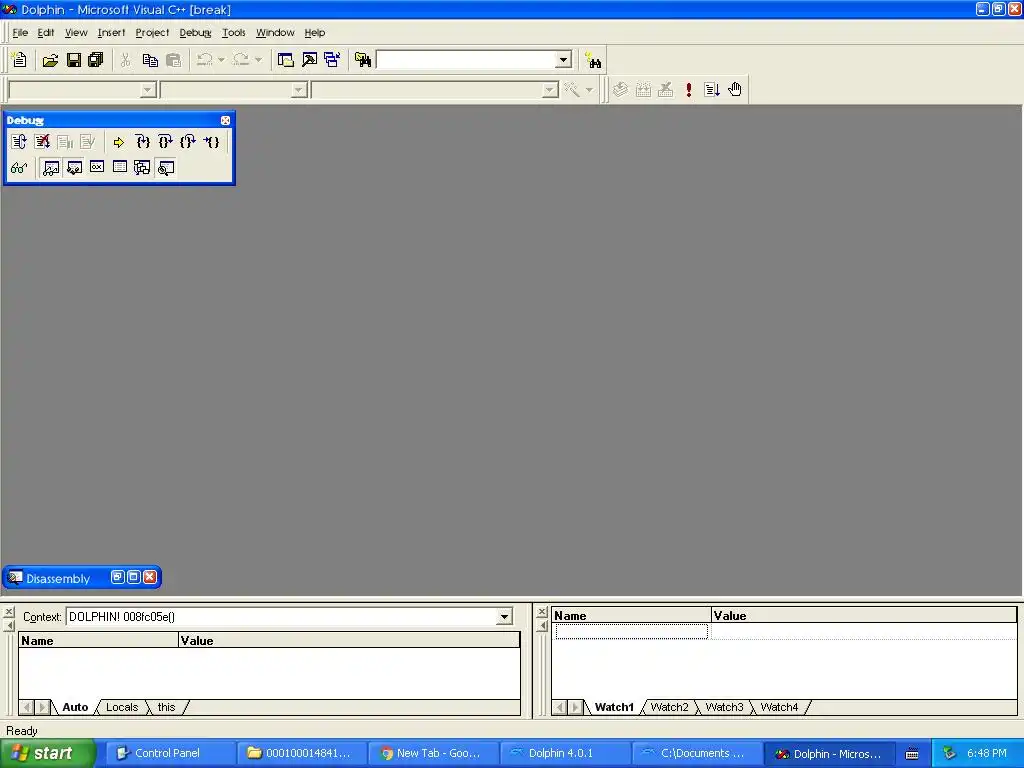The height and width of the screenshot is (768, 1024).
Task: Click the New Text File icon
Action: tap(19, 60)
